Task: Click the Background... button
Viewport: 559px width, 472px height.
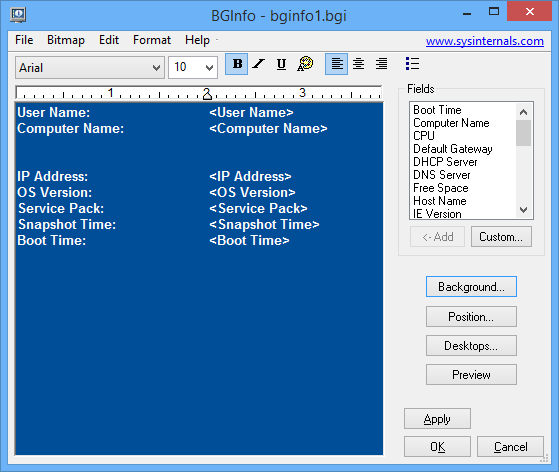Action: click(x=471, y=287)
